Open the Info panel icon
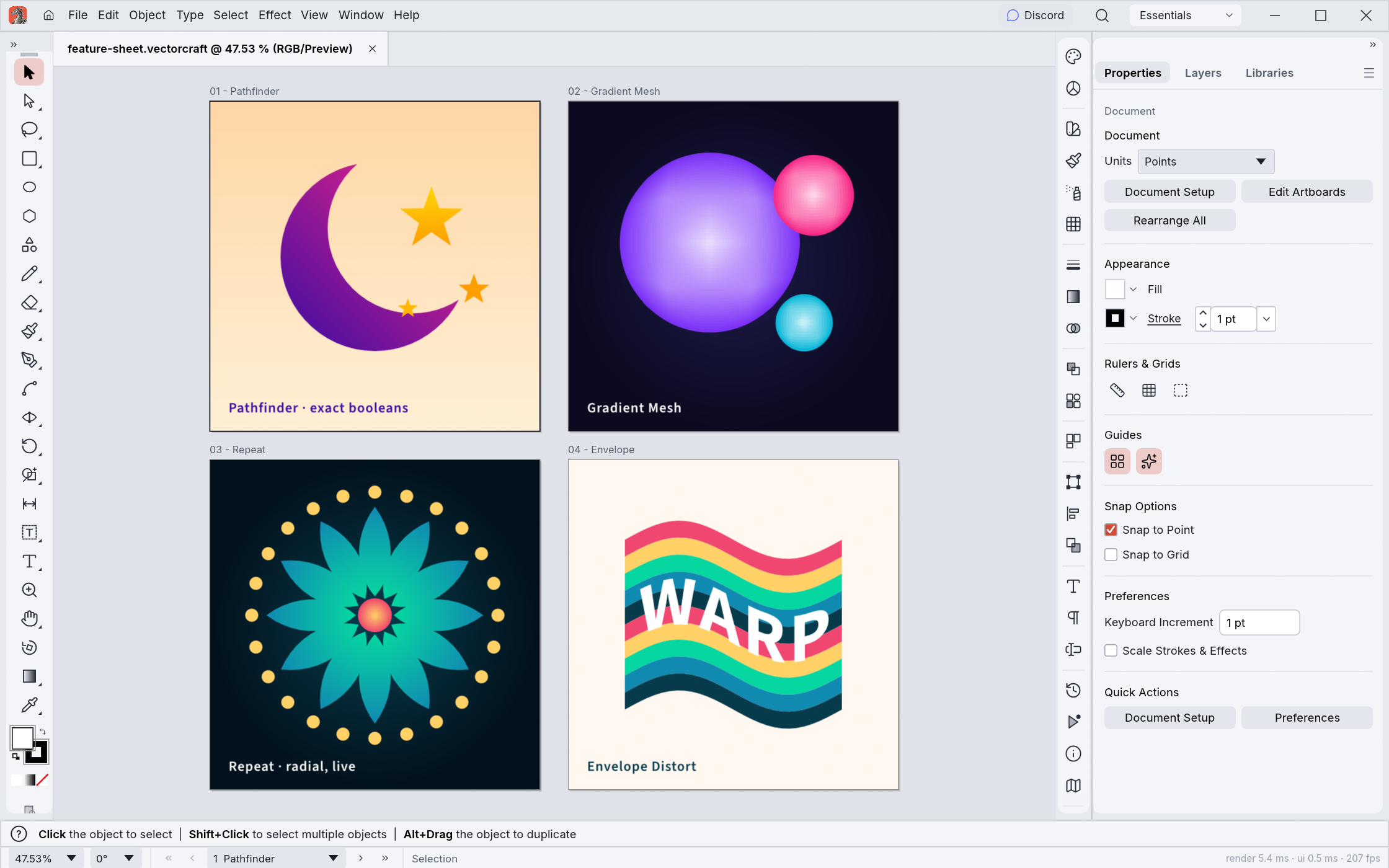The width and height of the screenshot is (1389, 868). [1073, 754]
